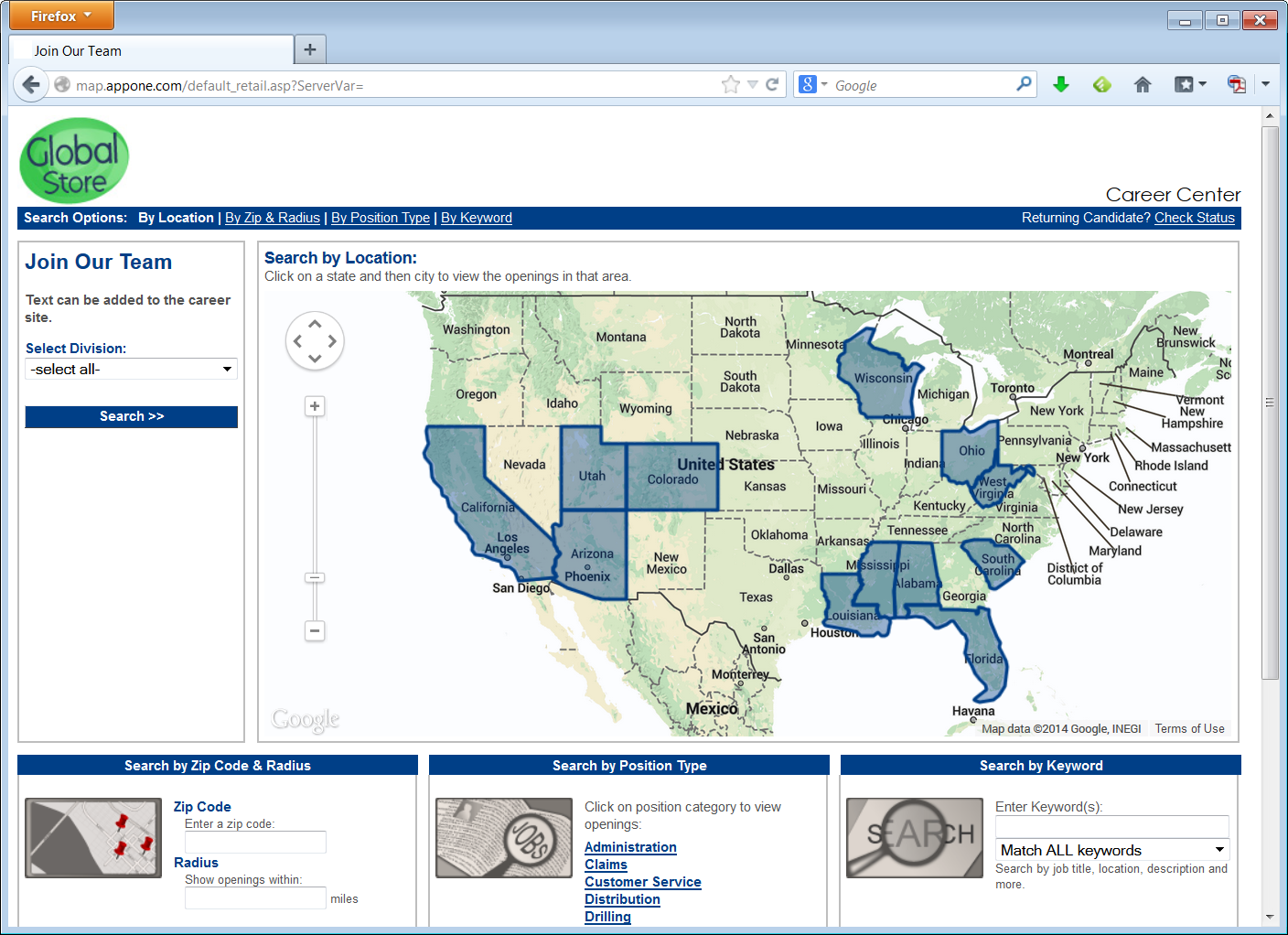
Task: Click the Jobs newspaper thumbnail image
Action: [504, 838]
